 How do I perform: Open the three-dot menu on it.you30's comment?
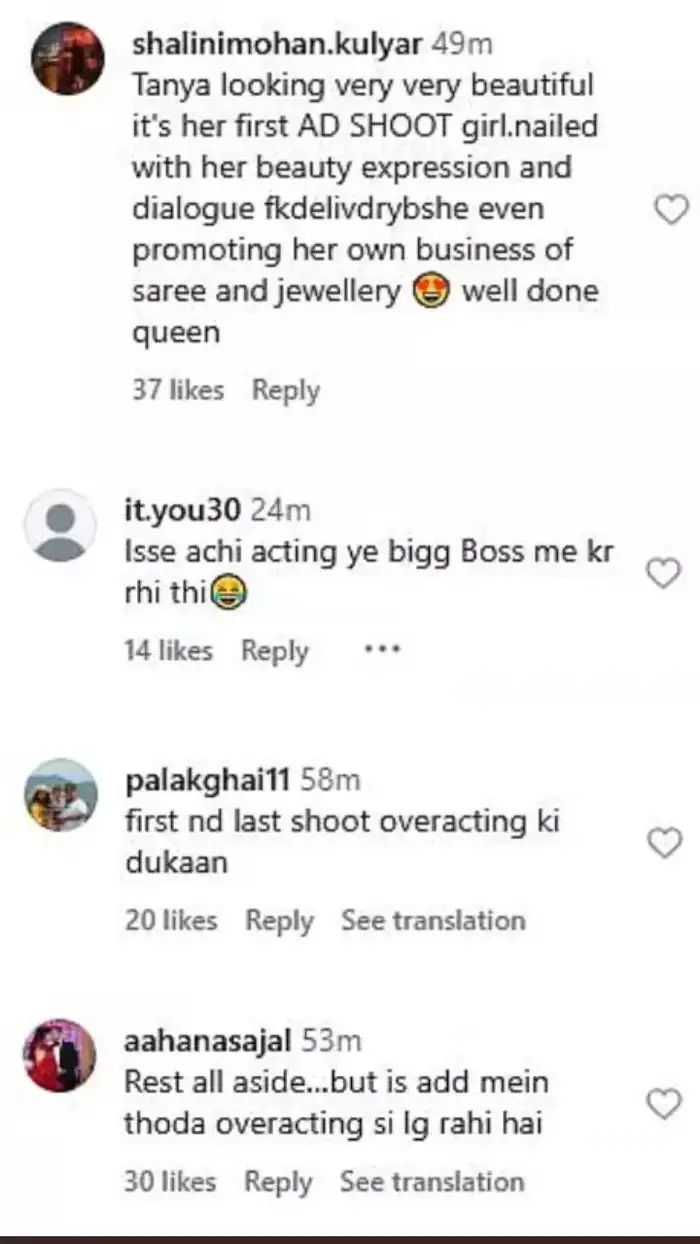(x=381, y=649)
